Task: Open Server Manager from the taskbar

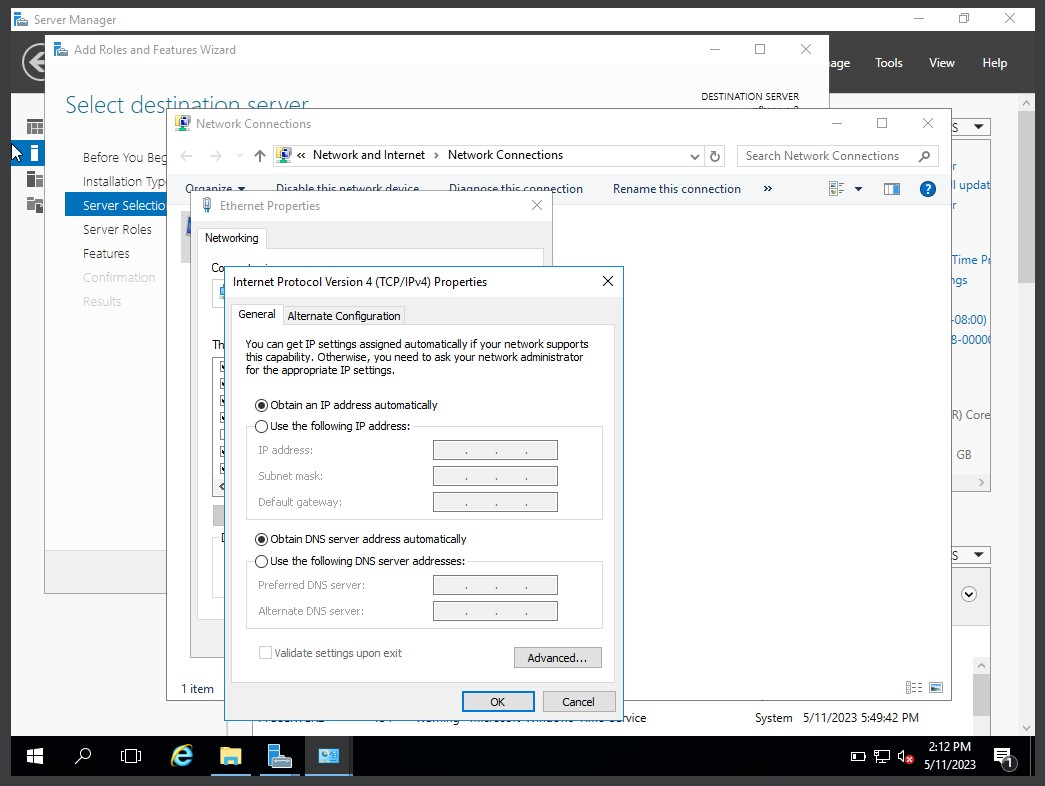Action: click(279, 756)
